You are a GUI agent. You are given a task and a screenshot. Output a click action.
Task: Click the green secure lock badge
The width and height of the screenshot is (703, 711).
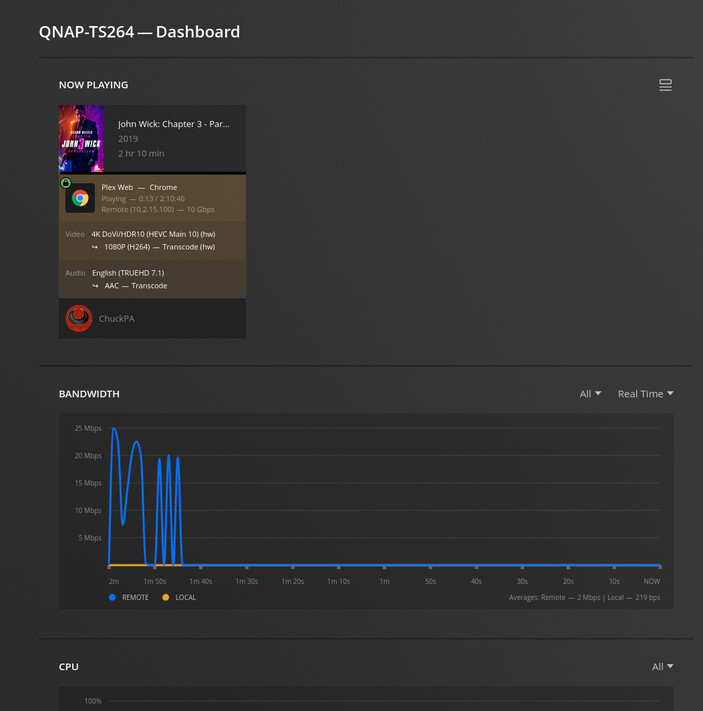66,183
